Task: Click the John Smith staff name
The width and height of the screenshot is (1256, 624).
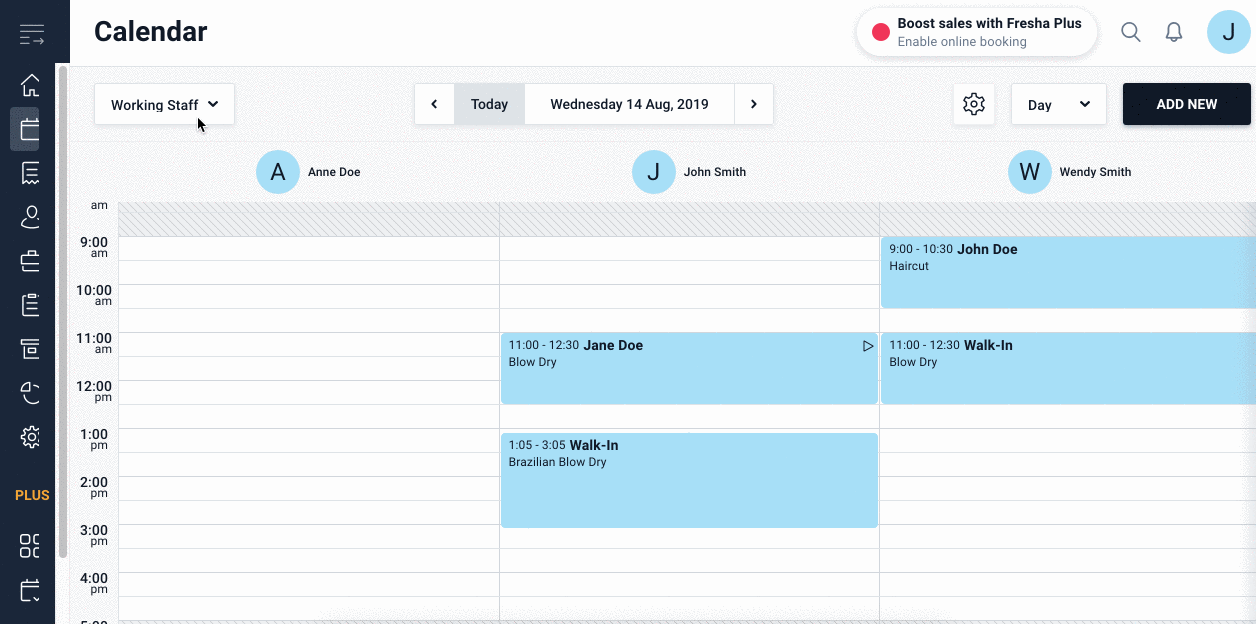Action: (x=715, y=172)
